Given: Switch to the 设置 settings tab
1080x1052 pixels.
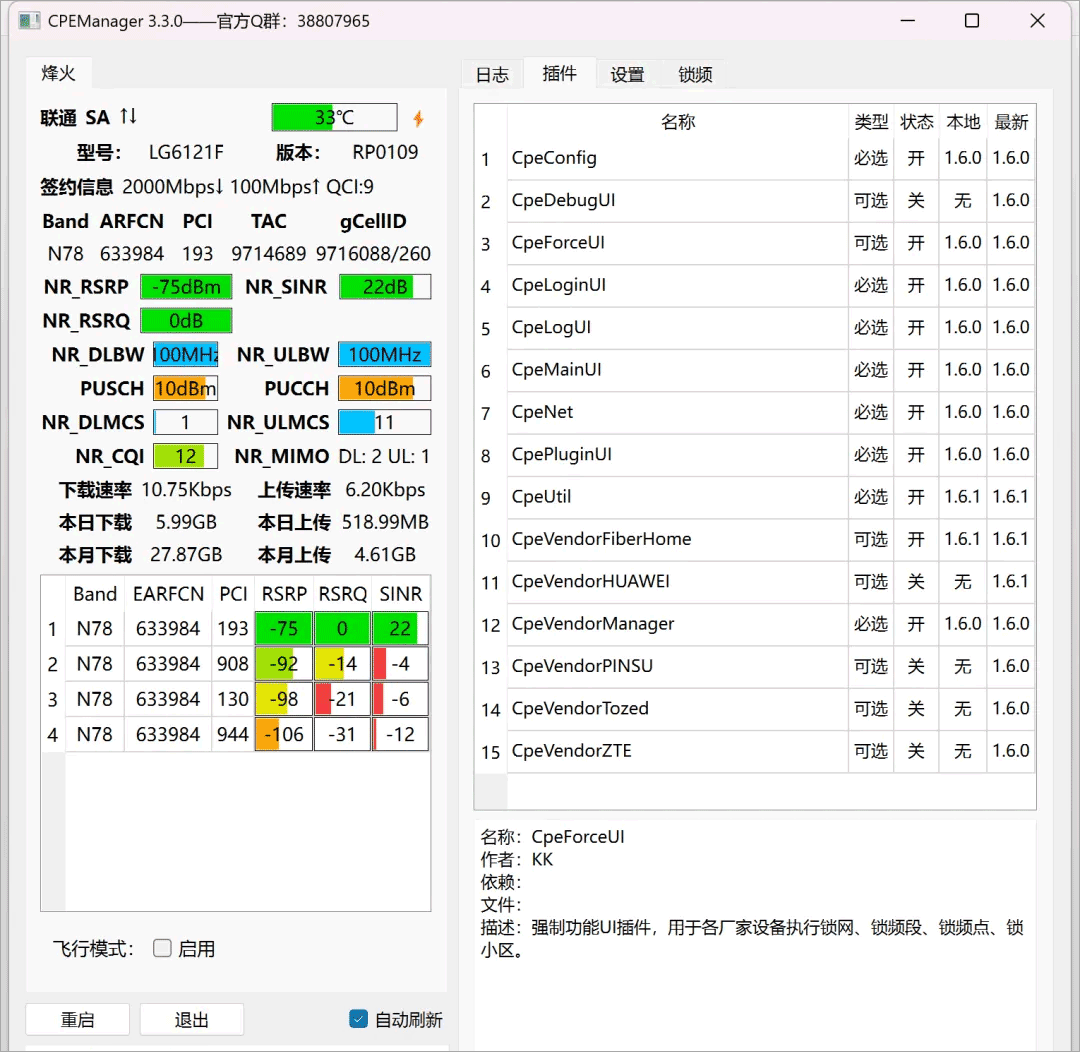Looking at the screenshot, I should point(627,74).
